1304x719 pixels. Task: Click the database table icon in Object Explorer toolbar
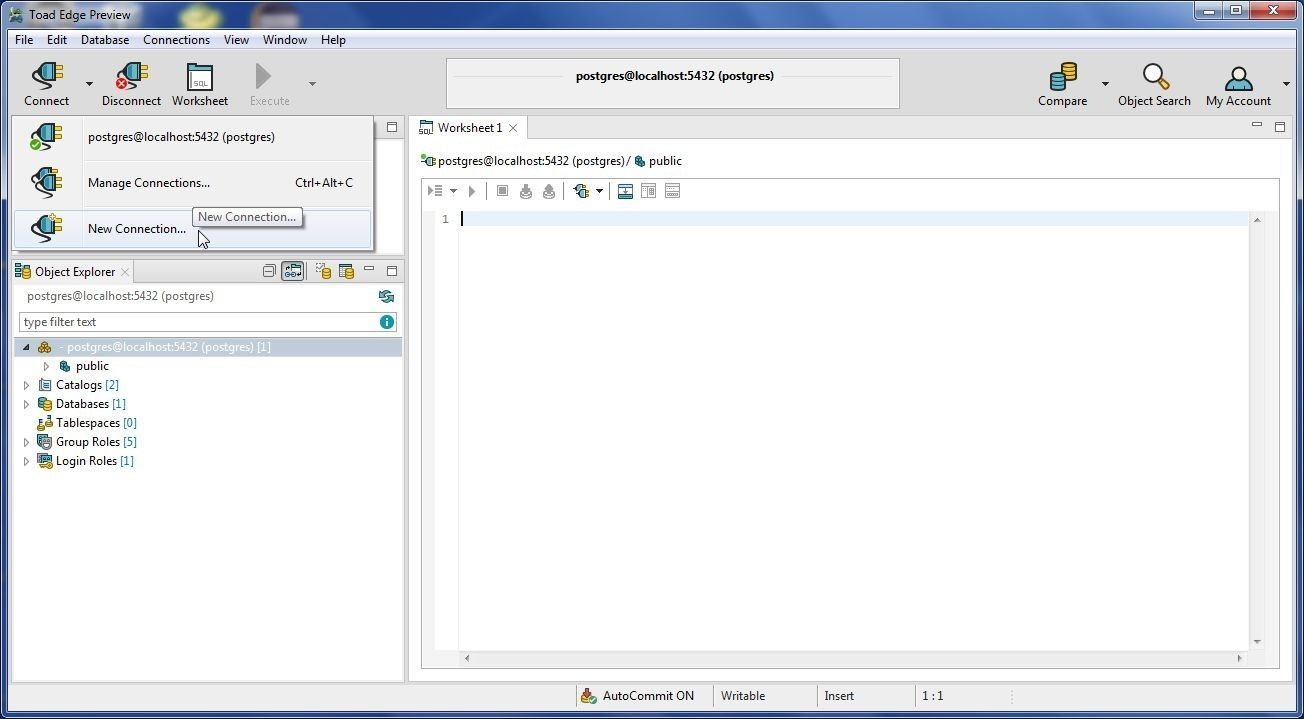[x=346, y=271]
